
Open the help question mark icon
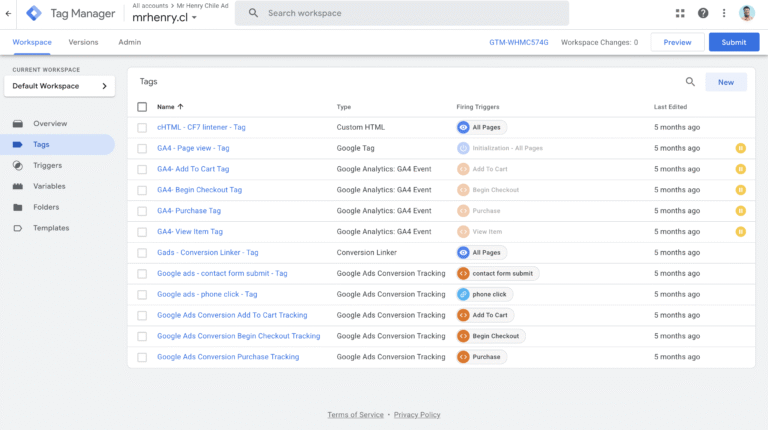click(x=703, y=13)
